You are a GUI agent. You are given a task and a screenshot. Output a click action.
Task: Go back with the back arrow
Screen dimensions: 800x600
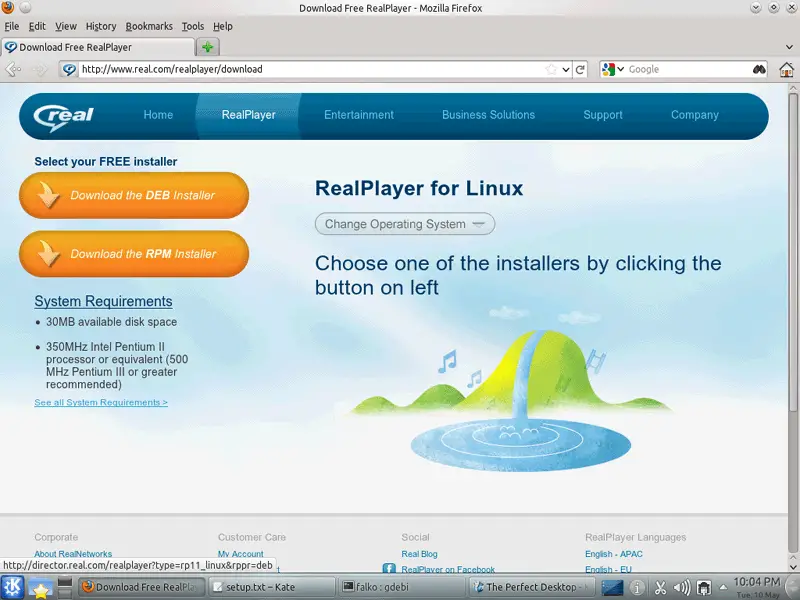pyautogui.click(x=13, y=69)
